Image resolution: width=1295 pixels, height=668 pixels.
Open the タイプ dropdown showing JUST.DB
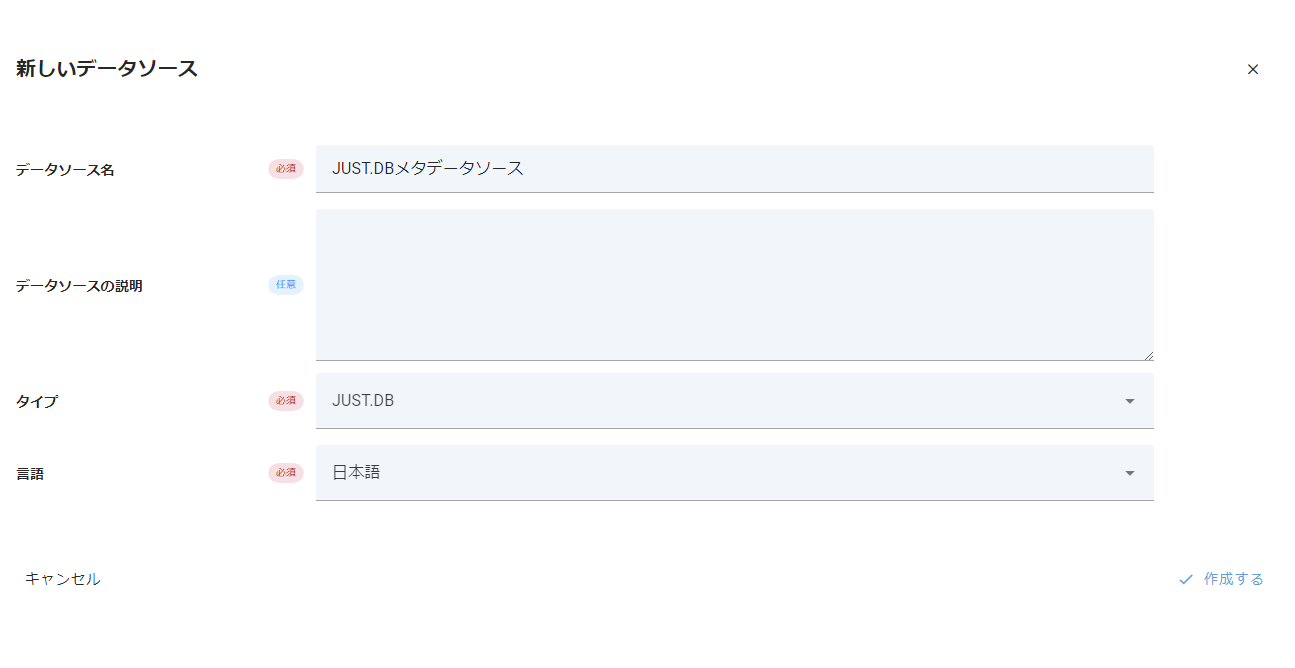(x=720, y=401)
